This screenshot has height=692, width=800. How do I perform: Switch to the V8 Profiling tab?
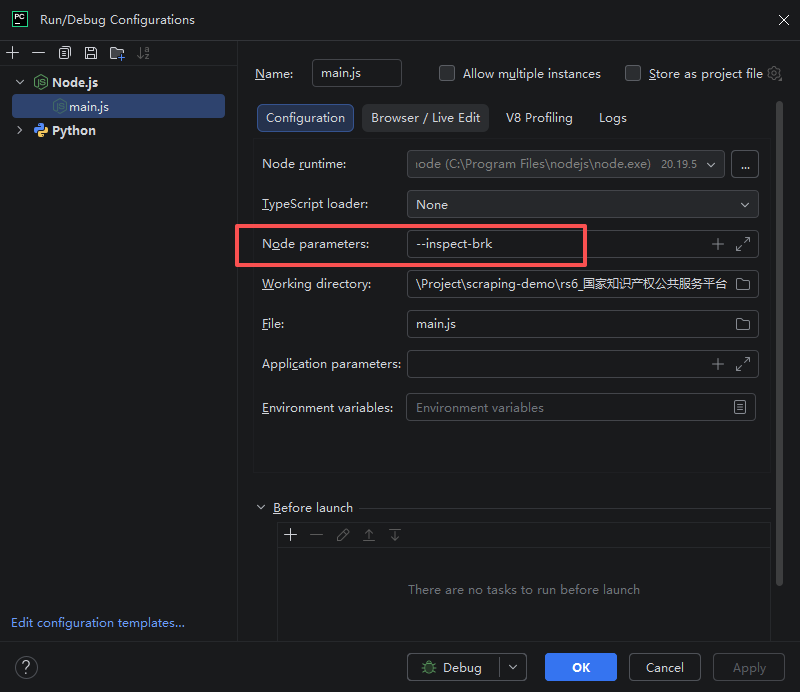point(539,118)
